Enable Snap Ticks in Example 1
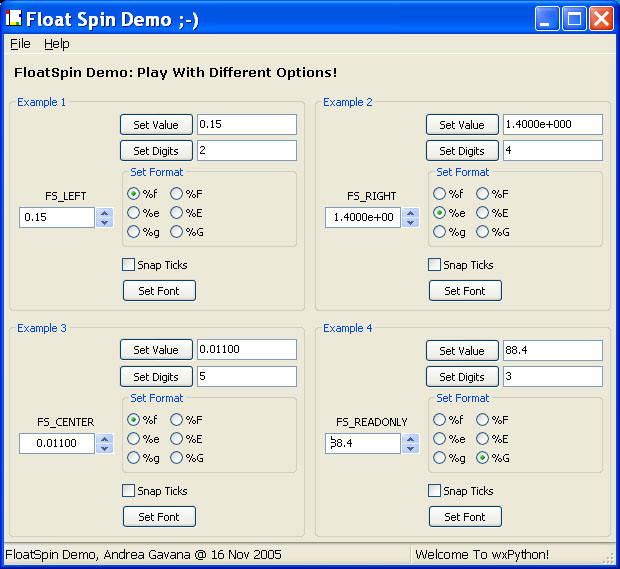The width and height of the screenshot is (620, 569). point(128,265)
